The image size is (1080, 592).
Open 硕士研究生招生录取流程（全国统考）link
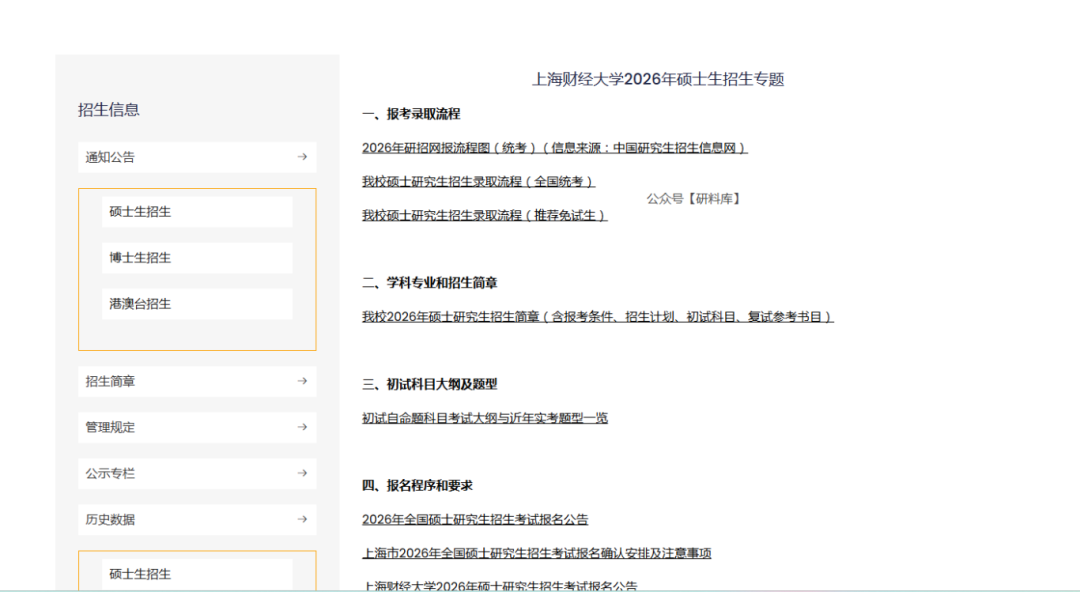point(478,182)
